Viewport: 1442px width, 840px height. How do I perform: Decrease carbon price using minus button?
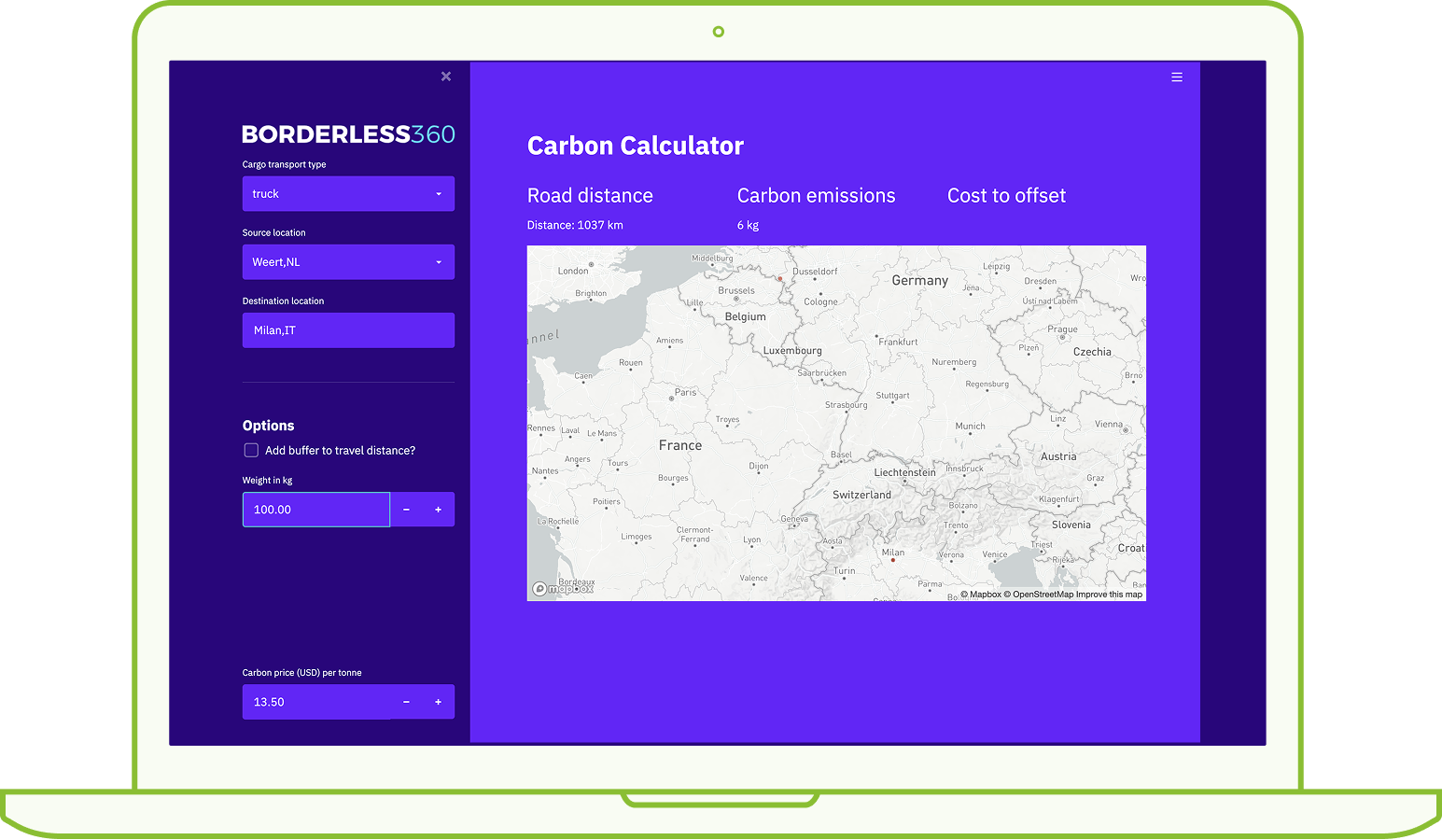tap(406, 702)
